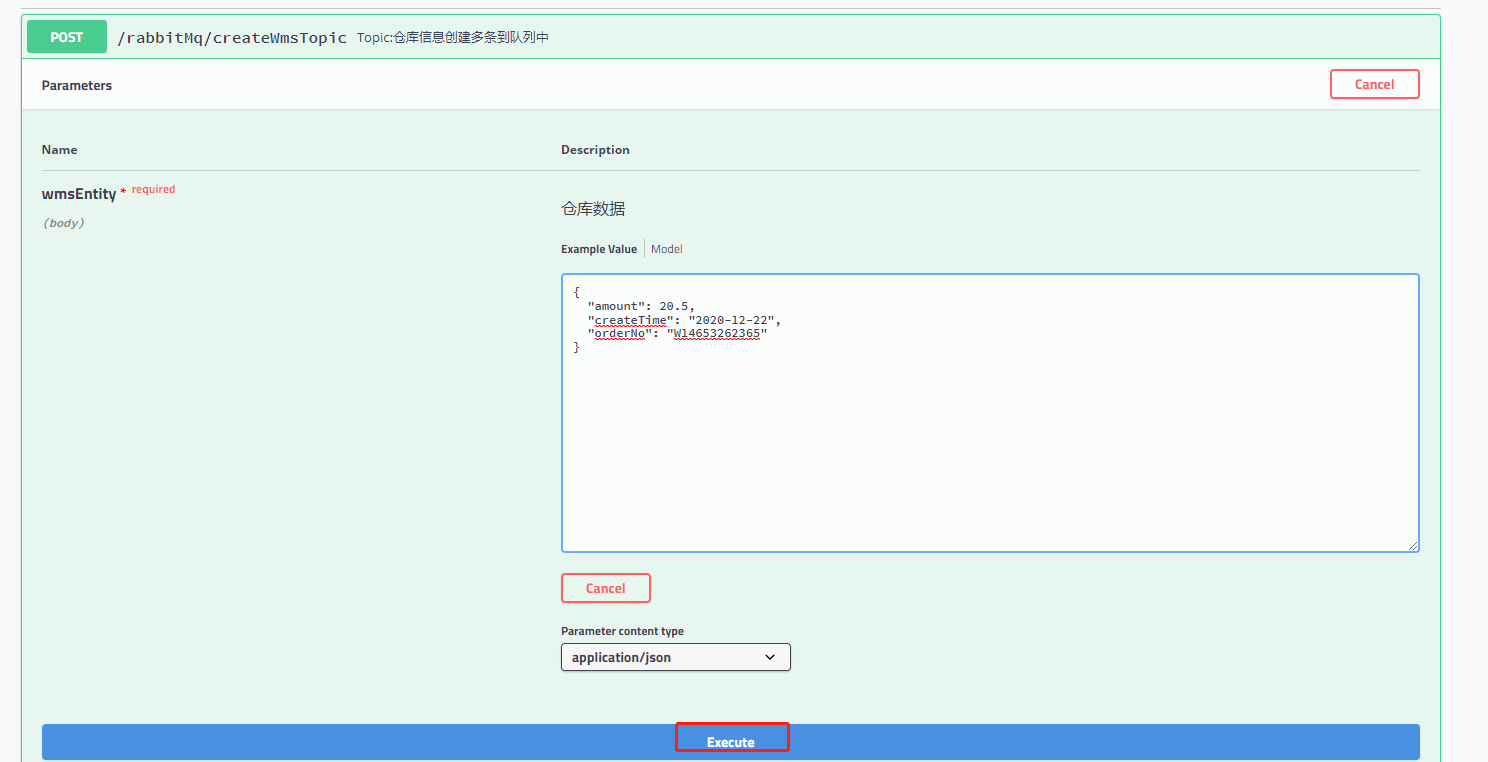Click the Parameters section heading

[77, 86]
